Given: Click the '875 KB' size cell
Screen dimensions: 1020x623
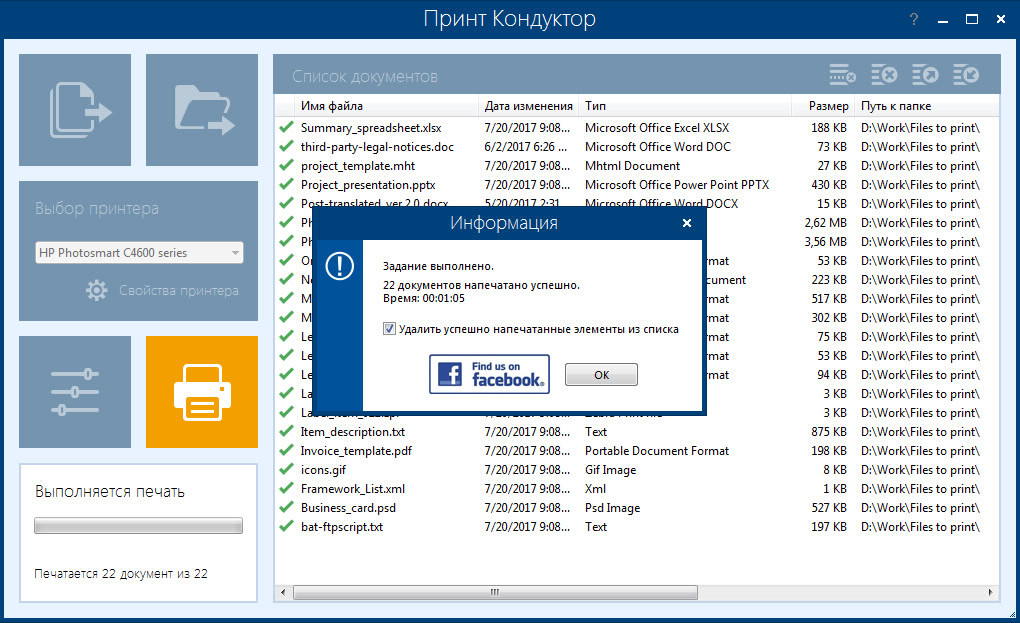Looking at the screenshot, I should [x=829, y=432].
